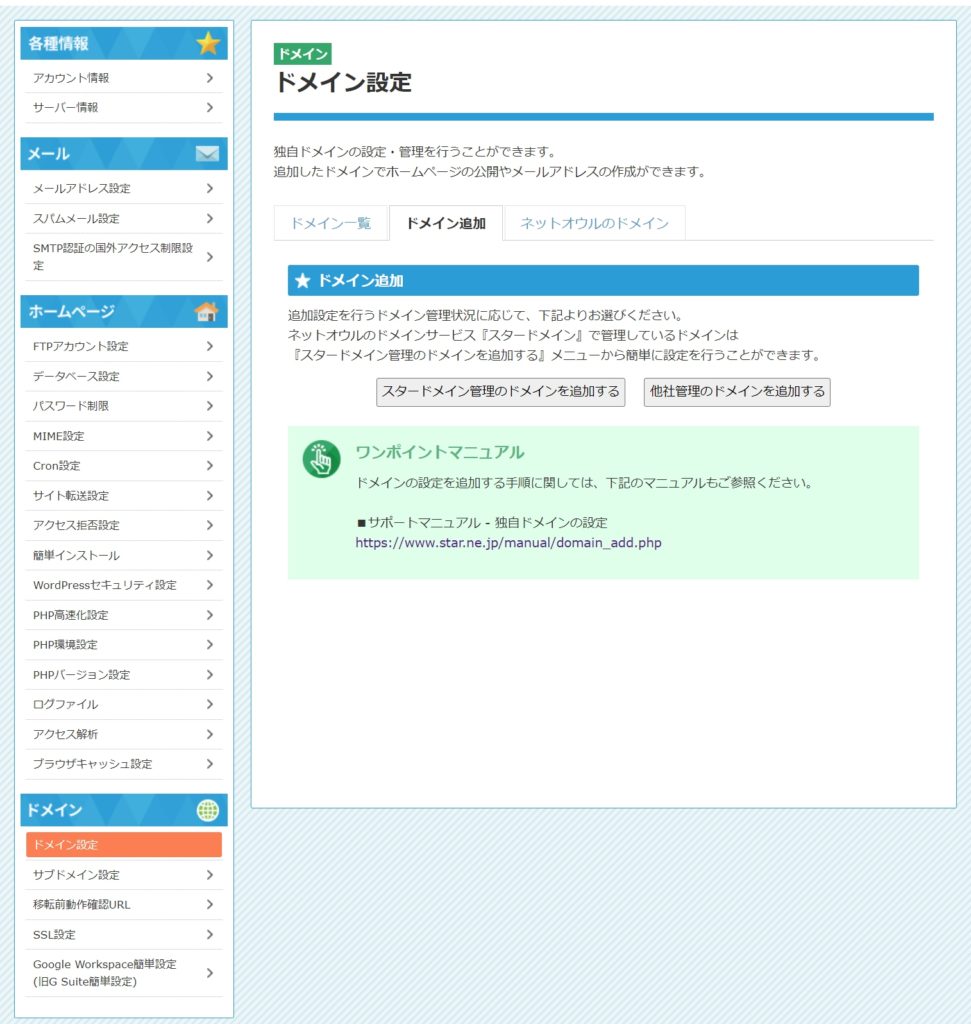971x1024 pixels.
Task: Click the star icon in ドメイン追加 bar
Action: click(303, 281)
